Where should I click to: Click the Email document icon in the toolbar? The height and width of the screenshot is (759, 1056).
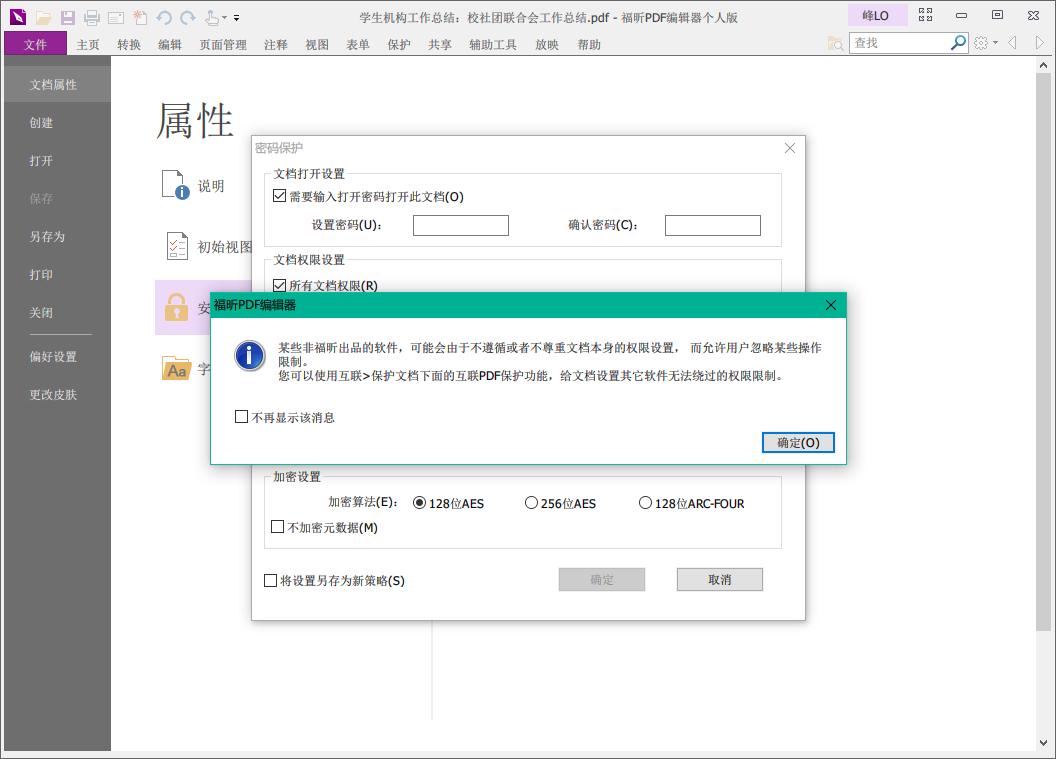pos(115,17)
